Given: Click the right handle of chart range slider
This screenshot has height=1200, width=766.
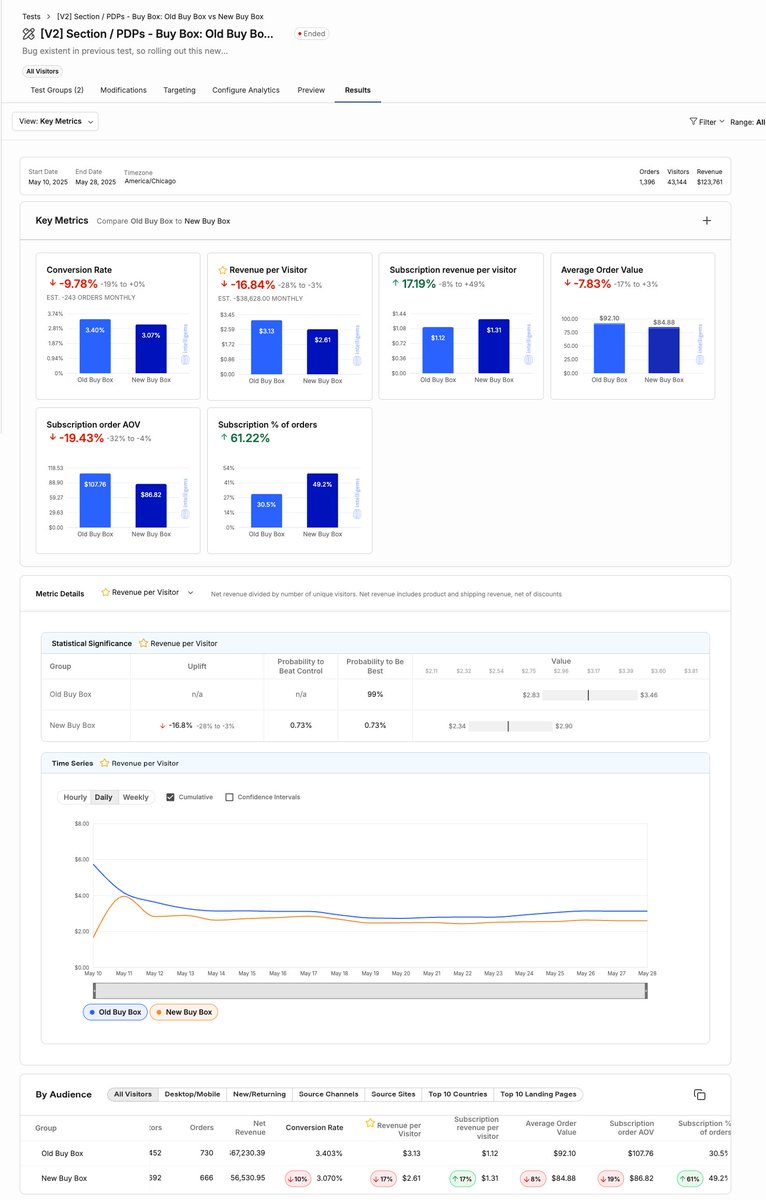Looking at the screenshot, I should (x=646, y=990).
